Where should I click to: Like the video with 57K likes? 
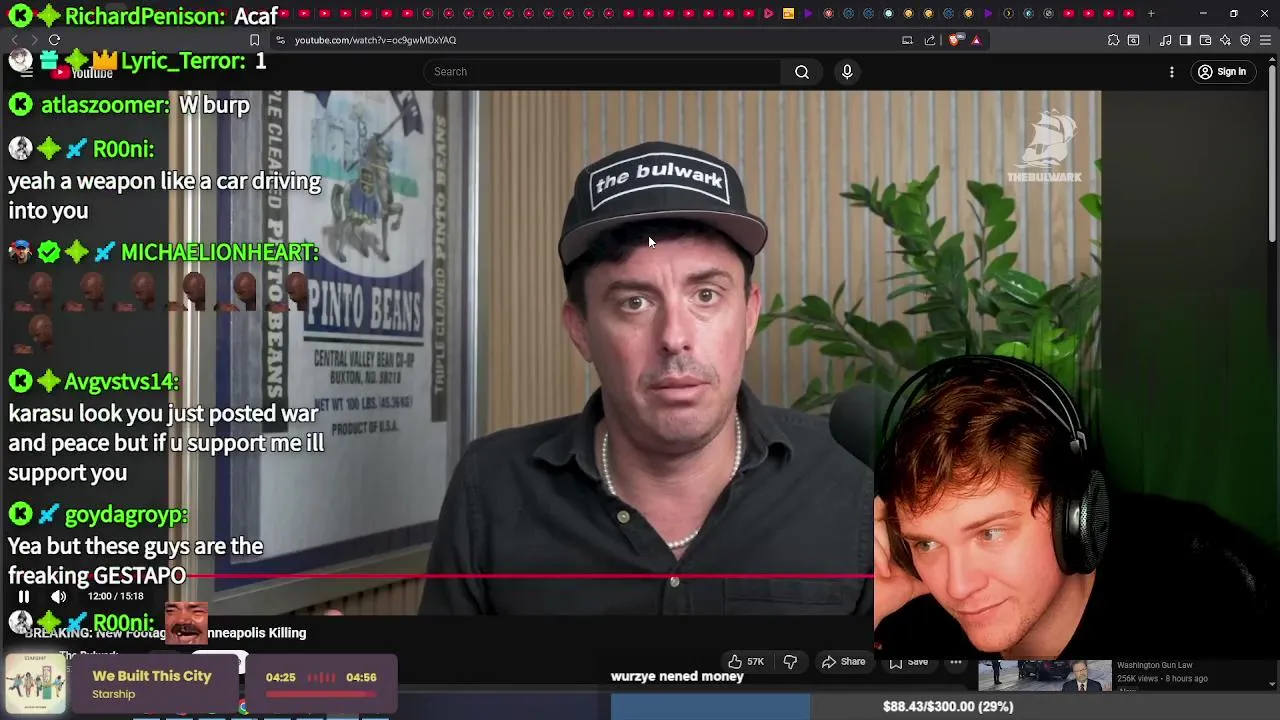[x=746, y=661]
